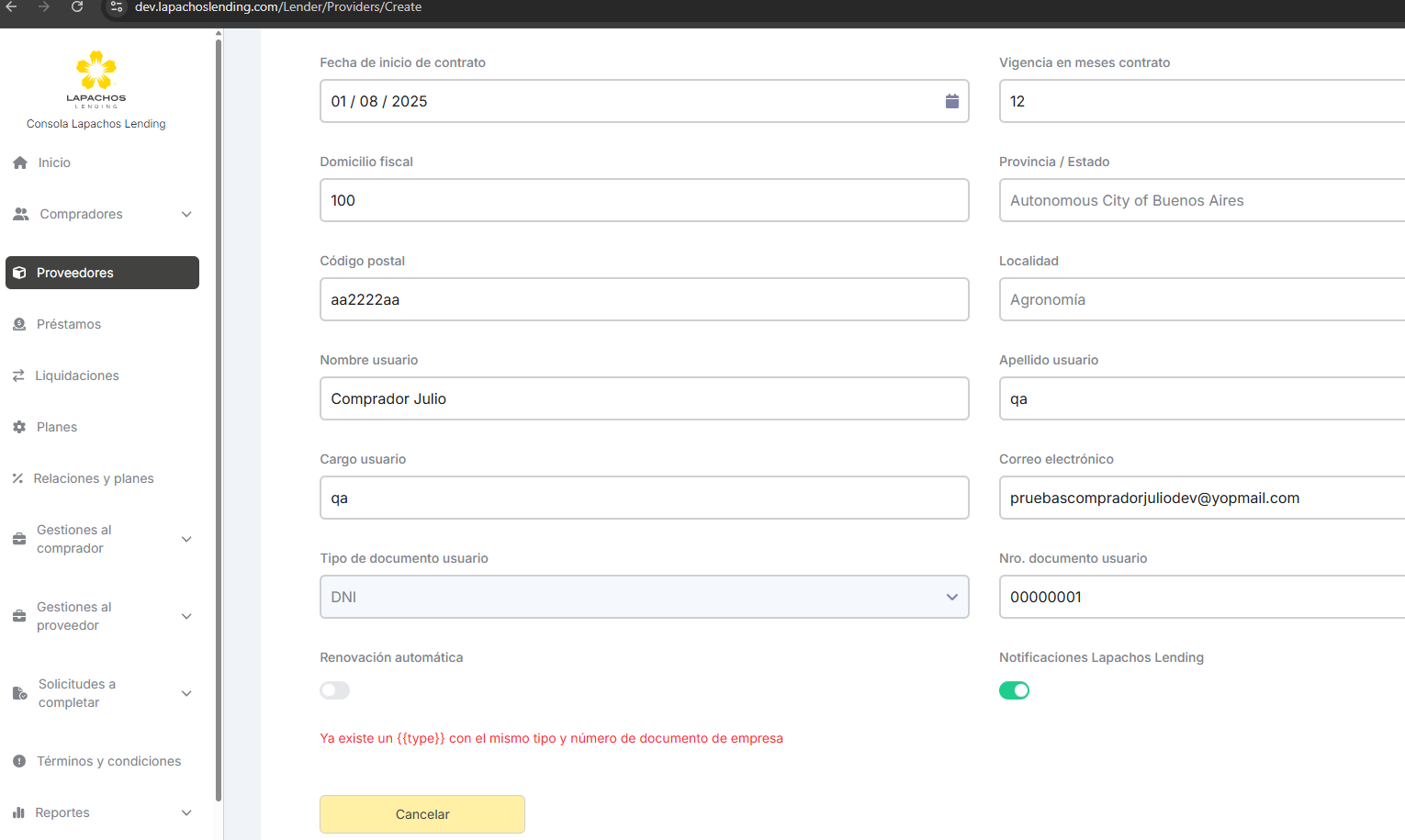Viewport: 1405px width, 840px height.
Task: Enable the Renovación automática switch
Action: tap(335, 690)
